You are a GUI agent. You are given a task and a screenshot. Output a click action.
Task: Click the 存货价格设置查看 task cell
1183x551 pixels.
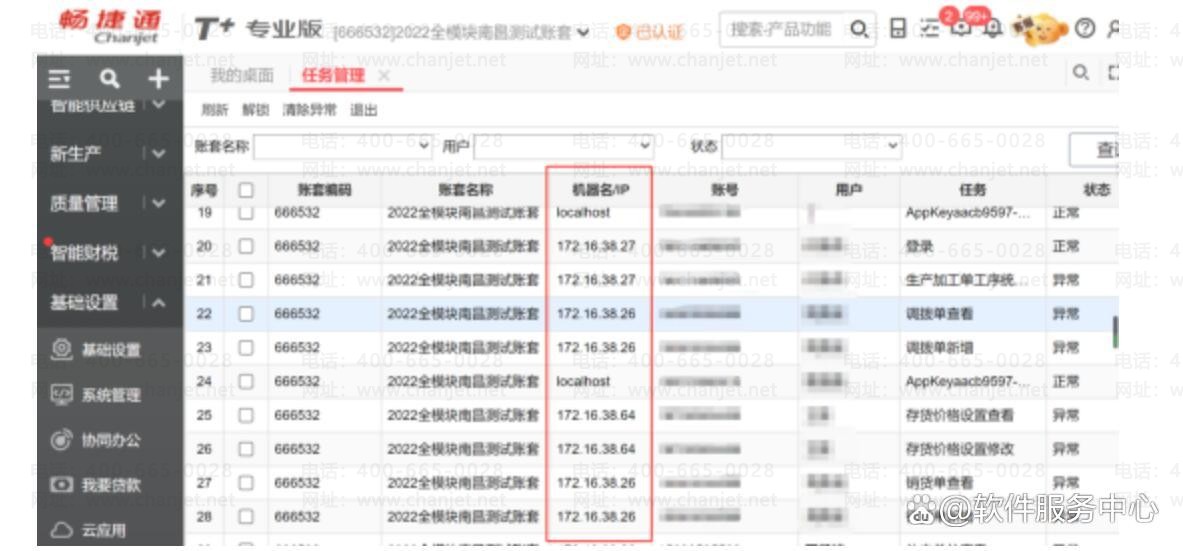click(960, 415)
